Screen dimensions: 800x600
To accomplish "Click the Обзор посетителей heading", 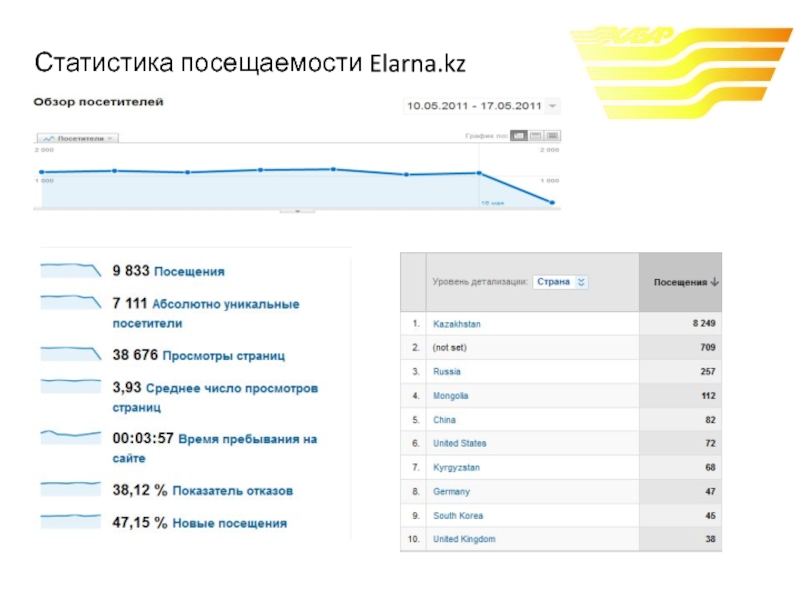I will 98,102.
